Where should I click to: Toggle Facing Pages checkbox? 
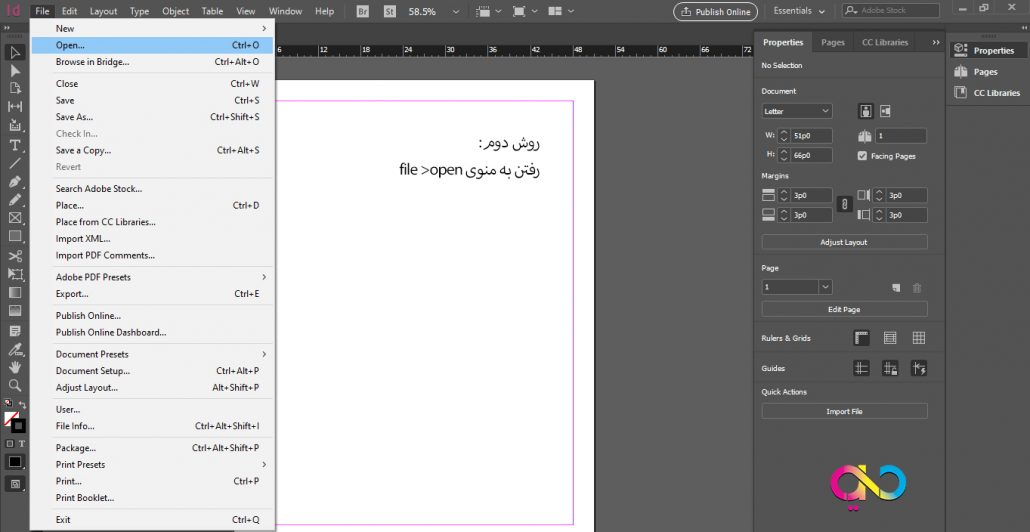click(862, 156)
